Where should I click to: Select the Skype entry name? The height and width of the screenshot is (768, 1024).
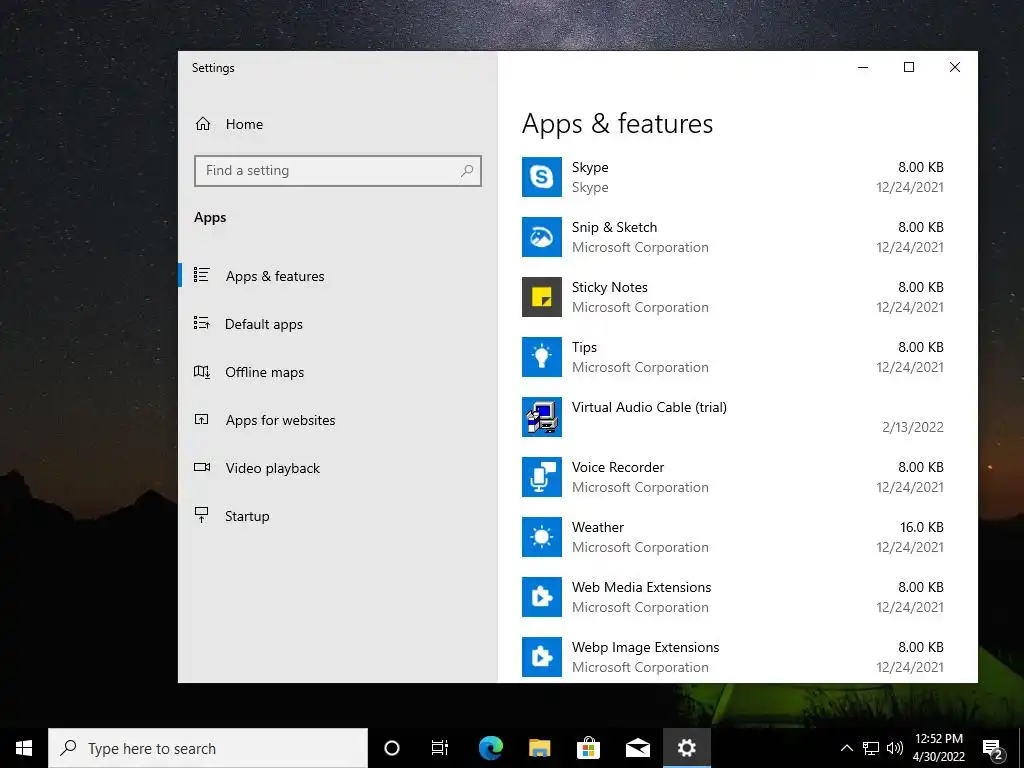(x=590, y=167)
